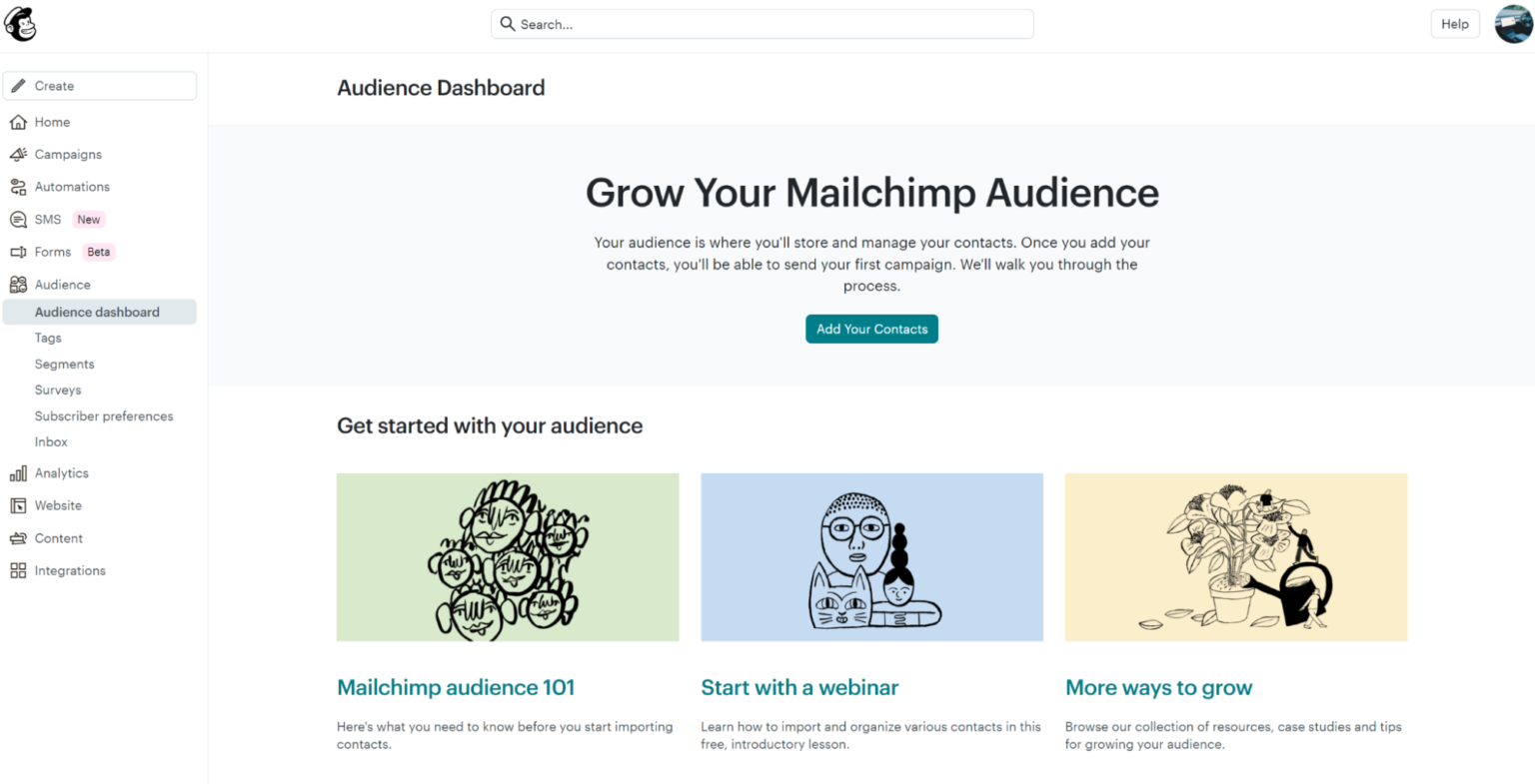Open Campaigns via the megaphone icon

pyautogui.click(x=17, y=154)
